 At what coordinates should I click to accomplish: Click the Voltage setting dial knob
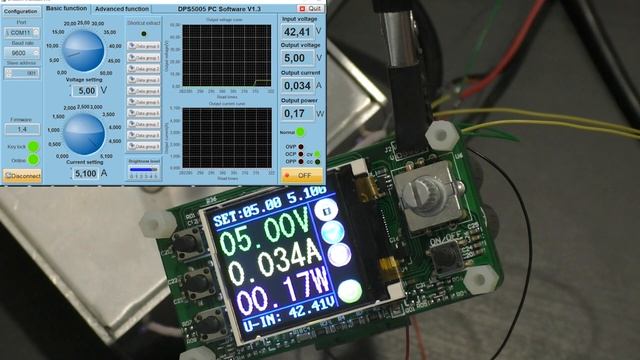(x=83, y=51)
